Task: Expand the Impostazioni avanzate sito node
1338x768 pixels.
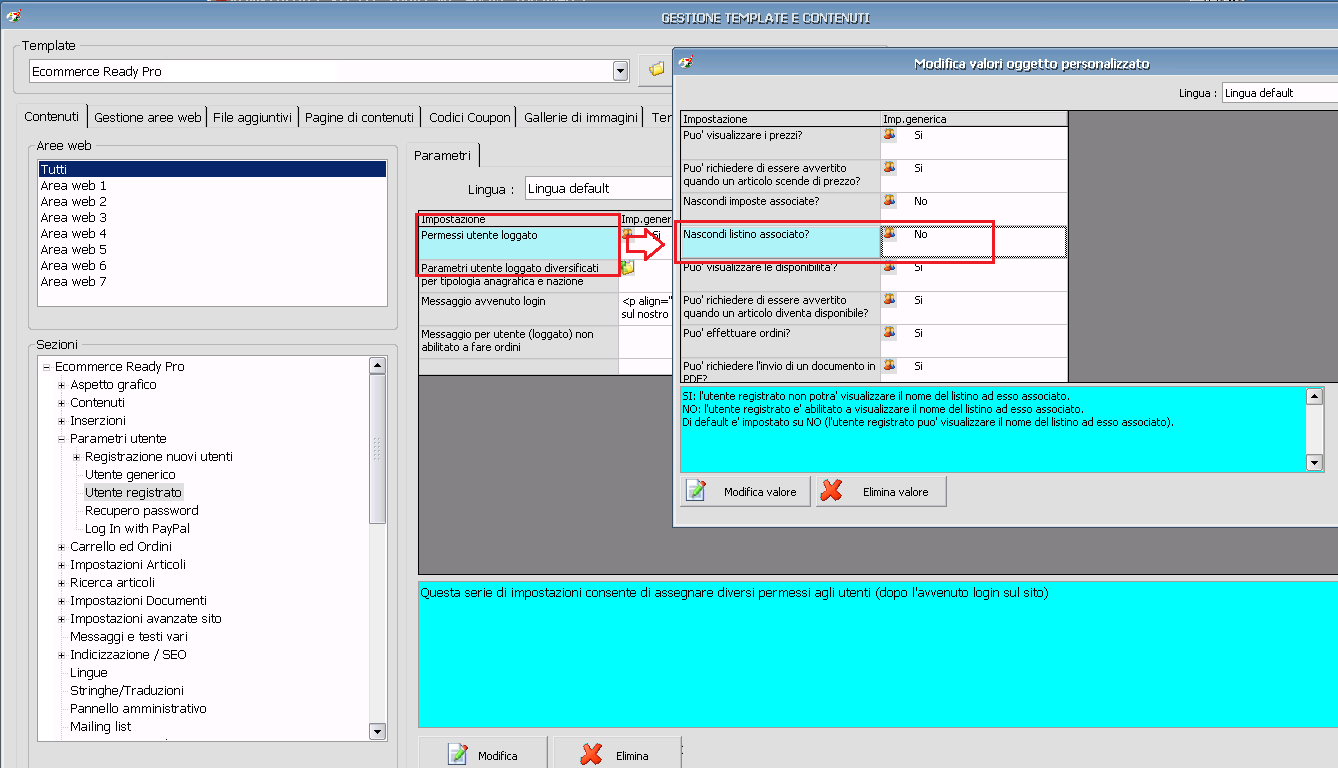Action: [x=61, y=619]
